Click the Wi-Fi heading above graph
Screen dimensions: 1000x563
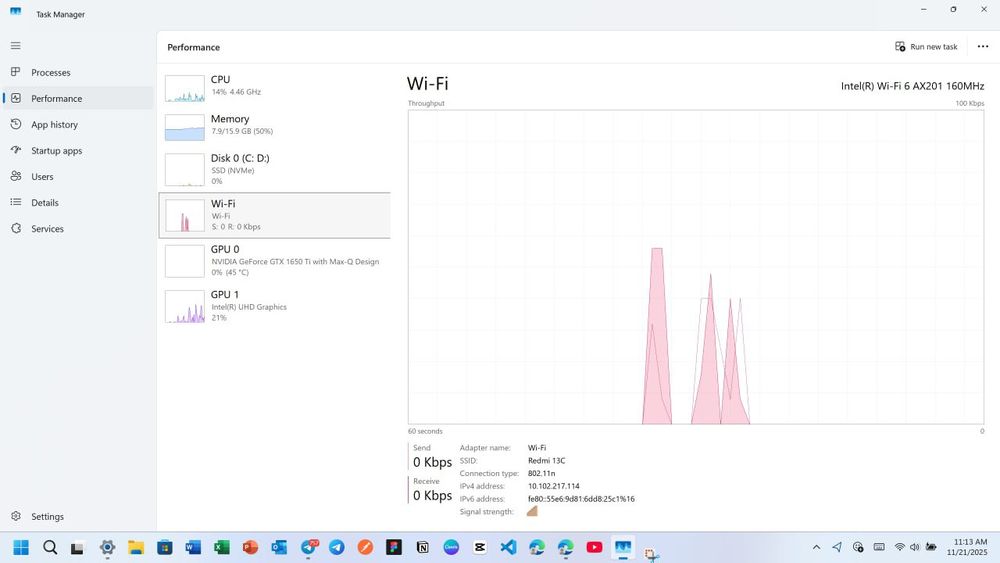427,84
